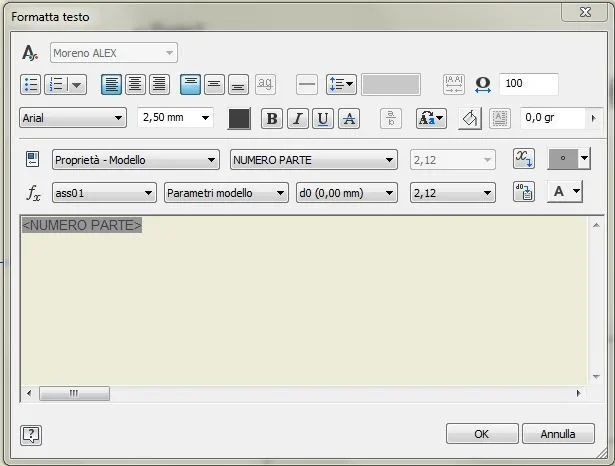Image resolution: width=615 pixels, height=466 pixels.
Task: Open the help icon in the dialog
Action: coord(31,435)
